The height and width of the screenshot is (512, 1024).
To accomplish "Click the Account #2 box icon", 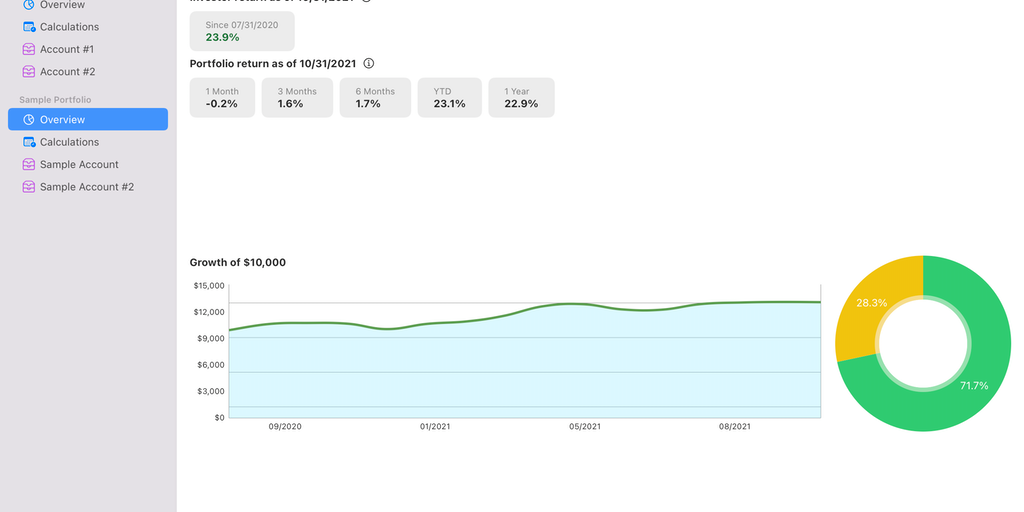I will [x=29, y=72].
